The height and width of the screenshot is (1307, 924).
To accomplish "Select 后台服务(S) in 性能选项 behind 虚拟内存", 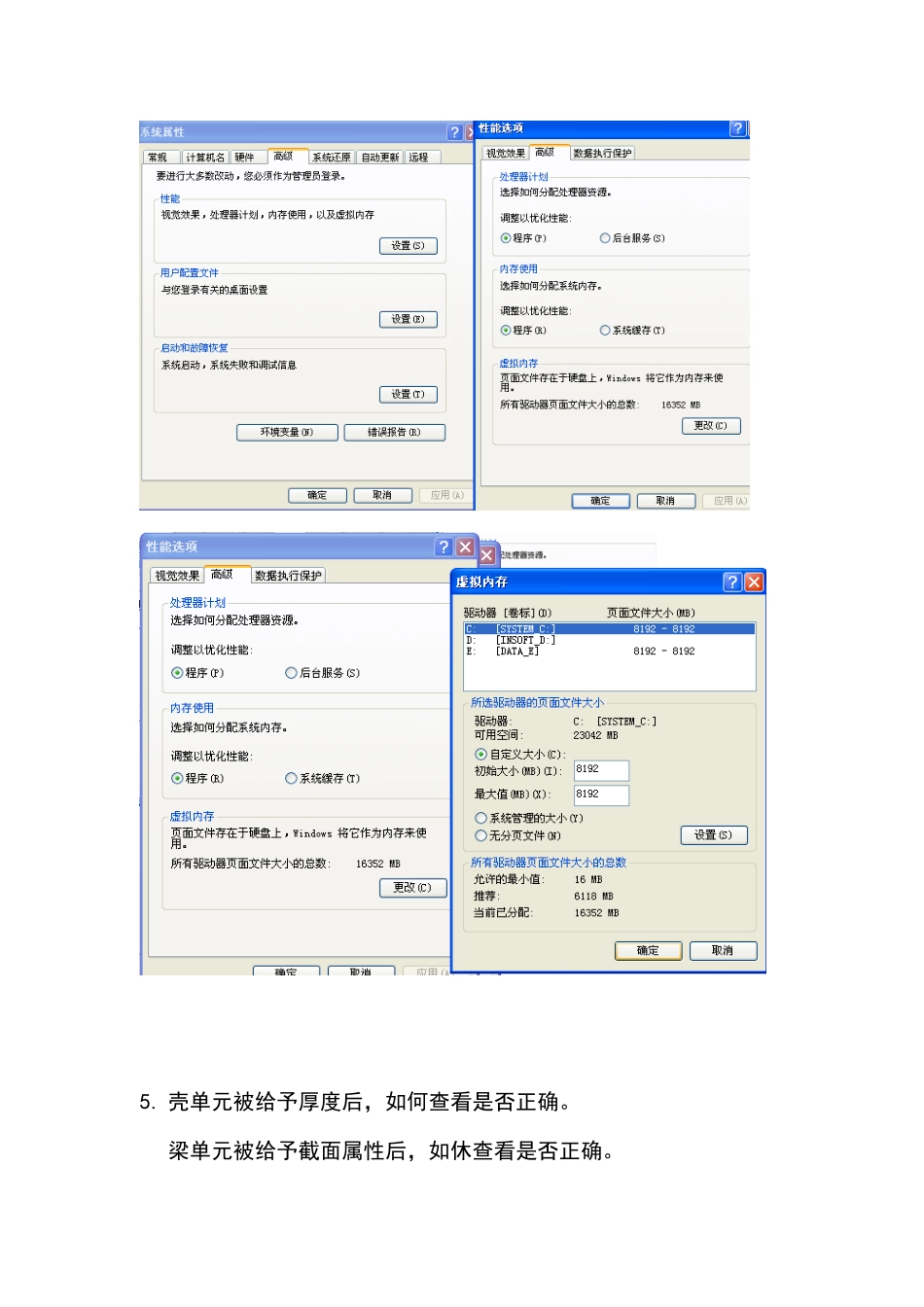I will [x=323, y=673].
